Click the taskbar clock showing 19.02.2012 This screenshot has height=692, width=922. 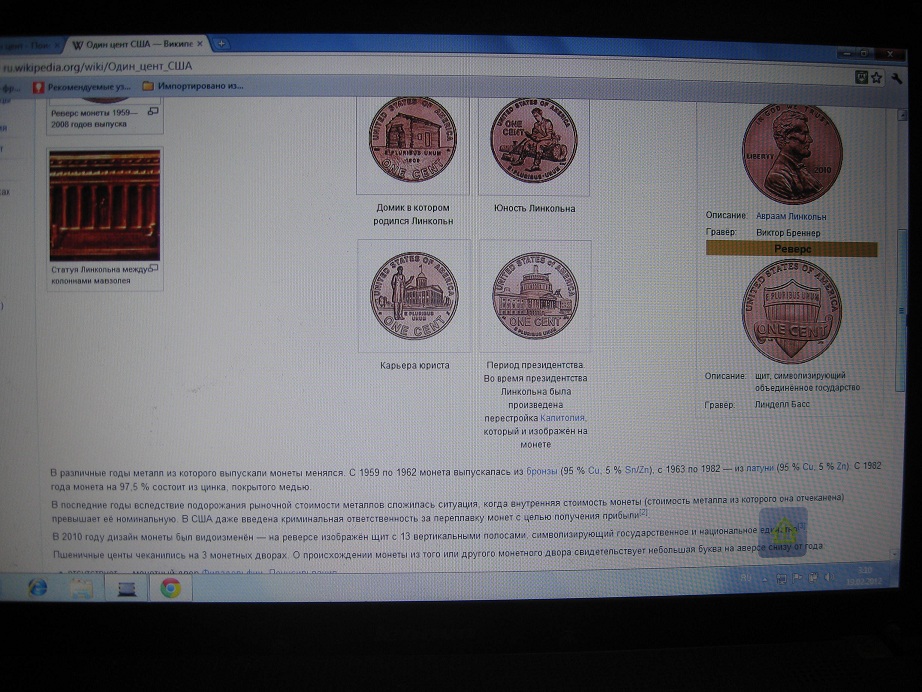click(x=863, y=576)
